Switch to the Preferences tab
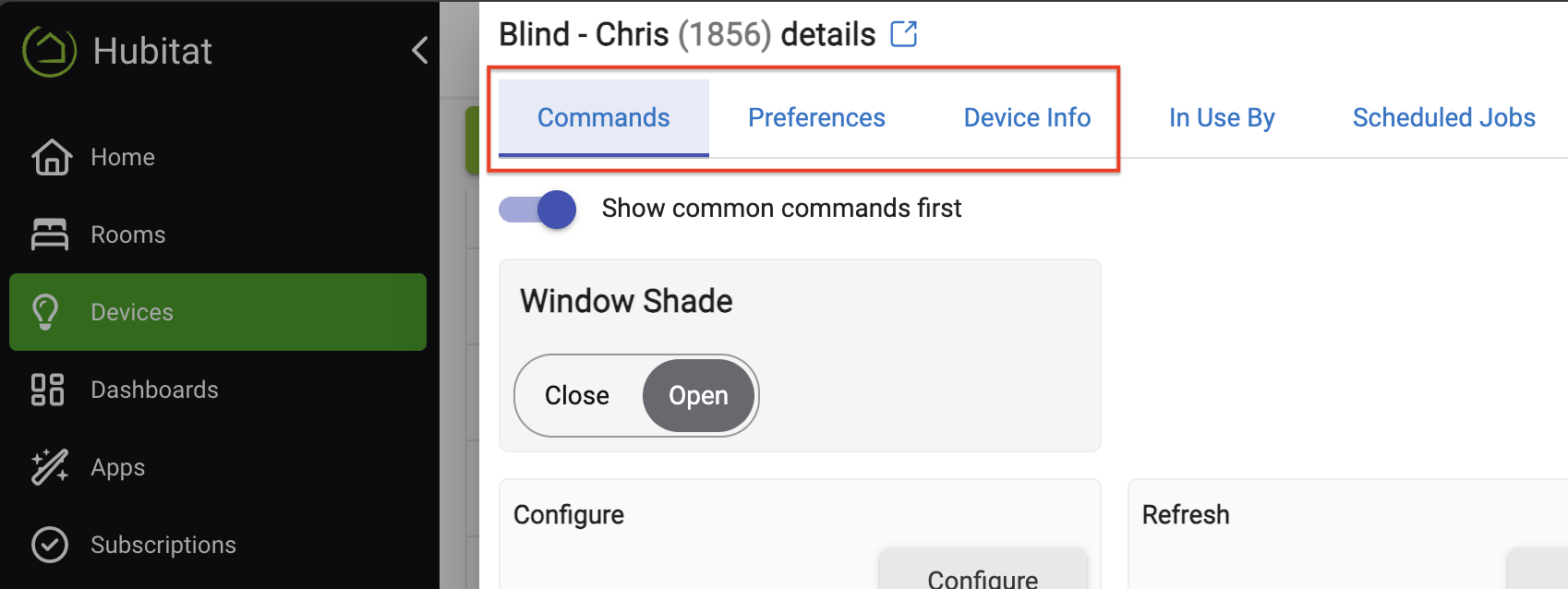Screen dimensions: 1568x589 816,118
